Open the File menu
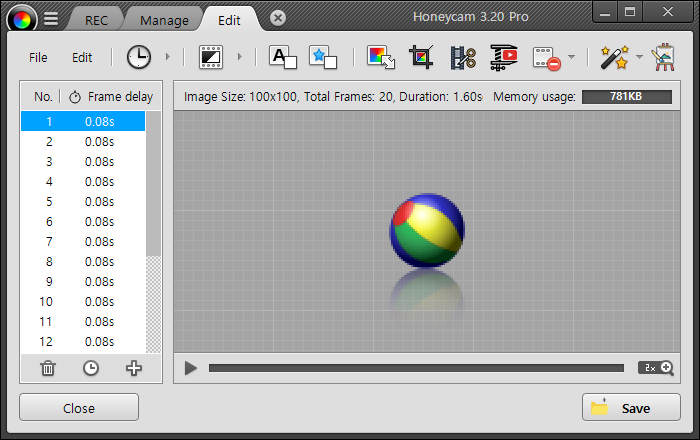700x440 pixels. (38, 57)
